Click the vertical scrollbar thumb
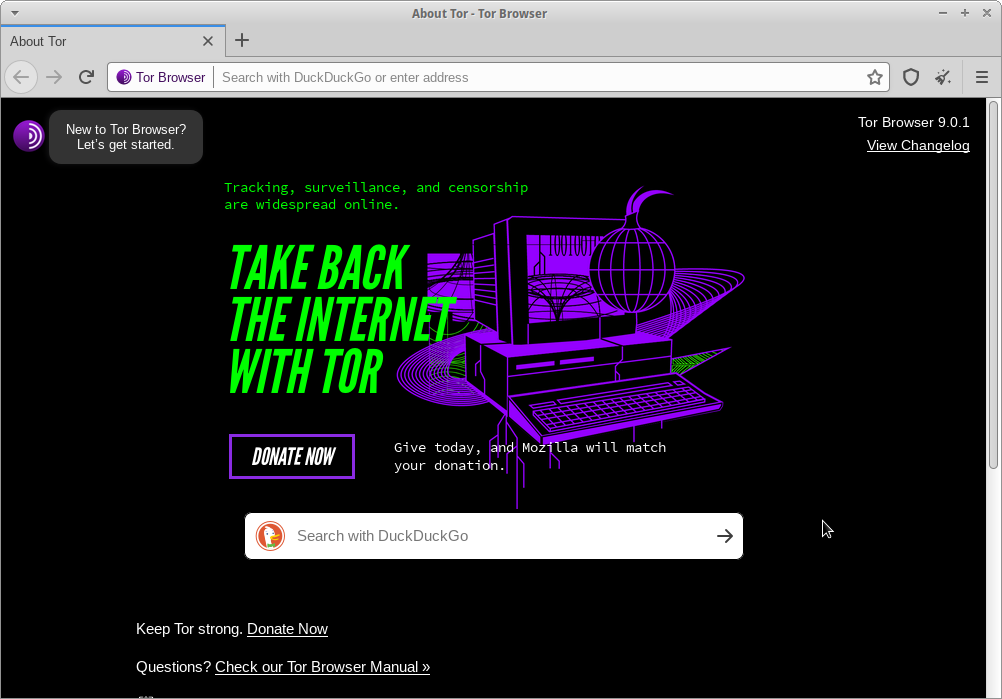This screenshot has height=699, width=1002. point(993,285)
